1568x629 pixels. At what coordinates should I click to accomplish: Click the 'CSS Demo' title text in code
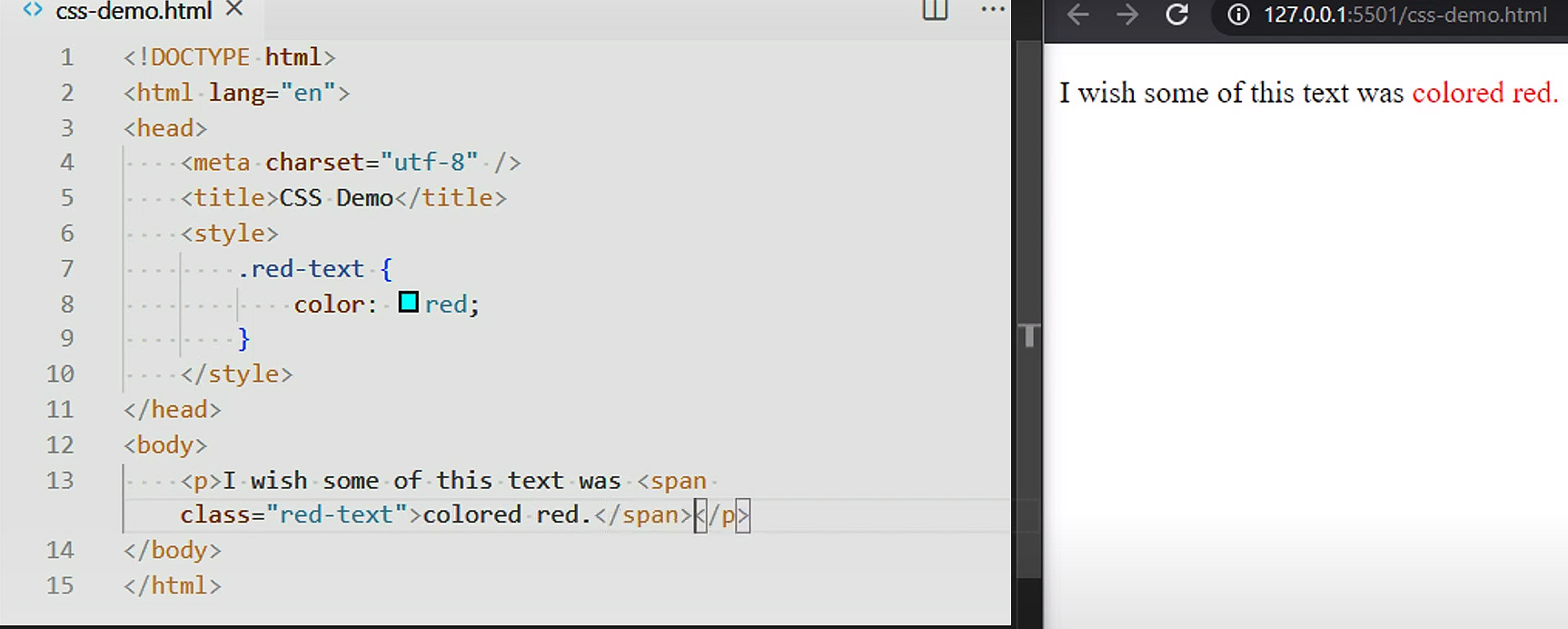pos(336,198)
